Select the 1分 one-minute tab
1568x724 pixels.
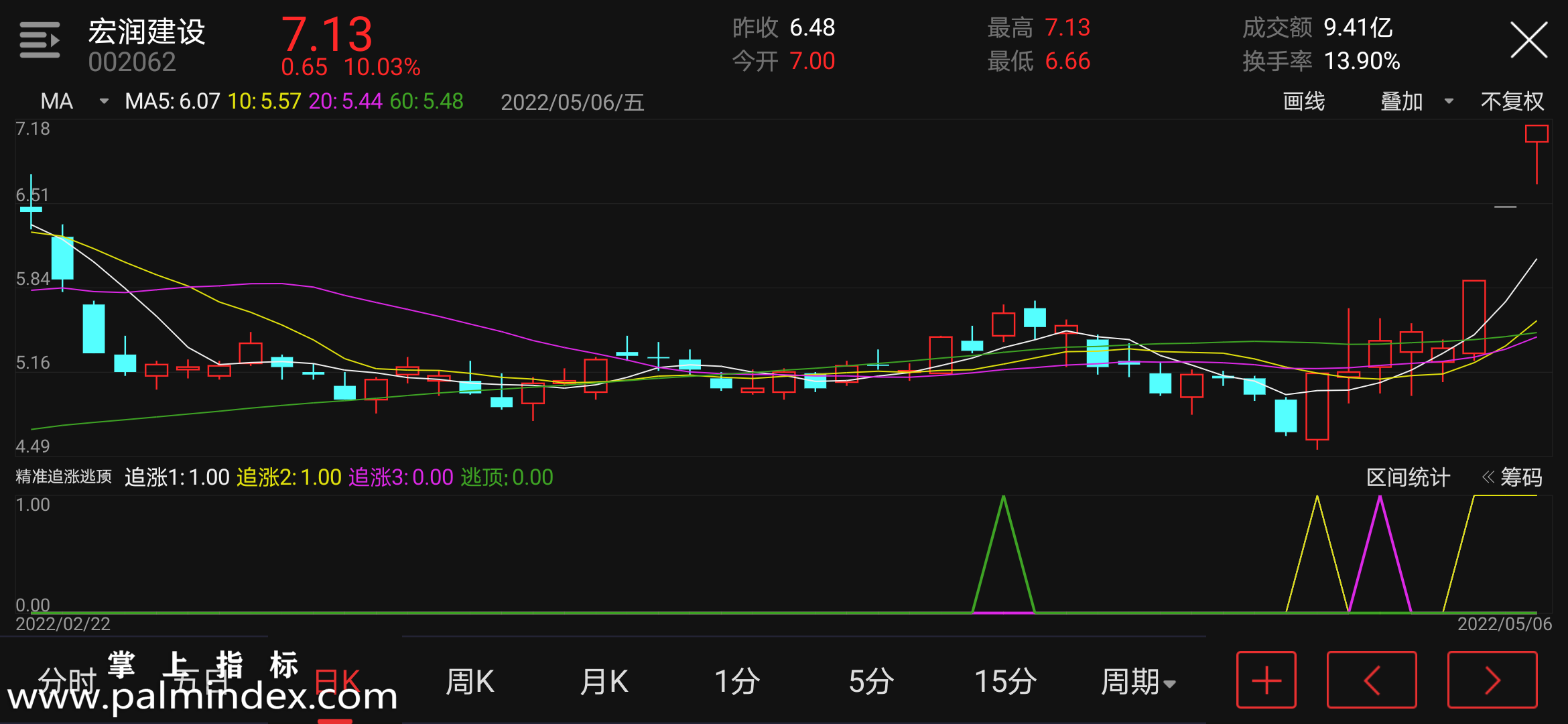(737, 682)
